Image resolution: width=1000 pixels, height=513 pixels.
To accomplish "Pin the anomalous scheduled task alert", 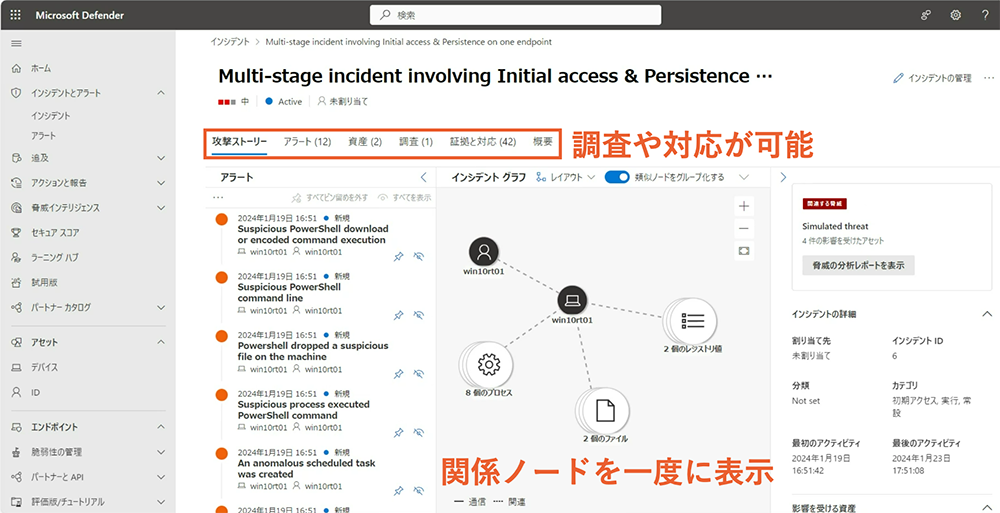I will (399, 490).
